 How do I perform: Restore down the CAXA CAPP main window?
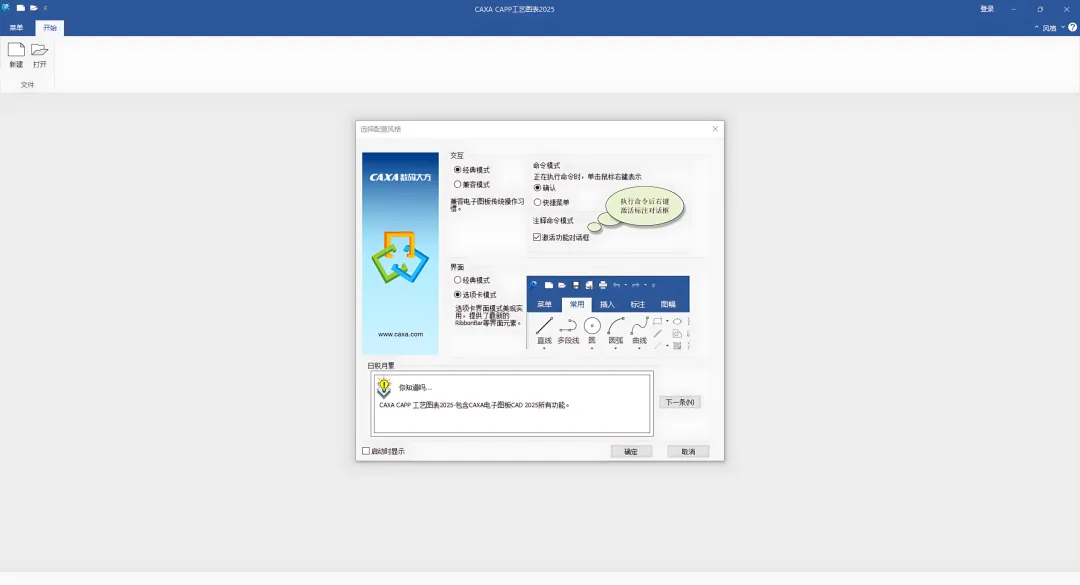(1040, 9)
